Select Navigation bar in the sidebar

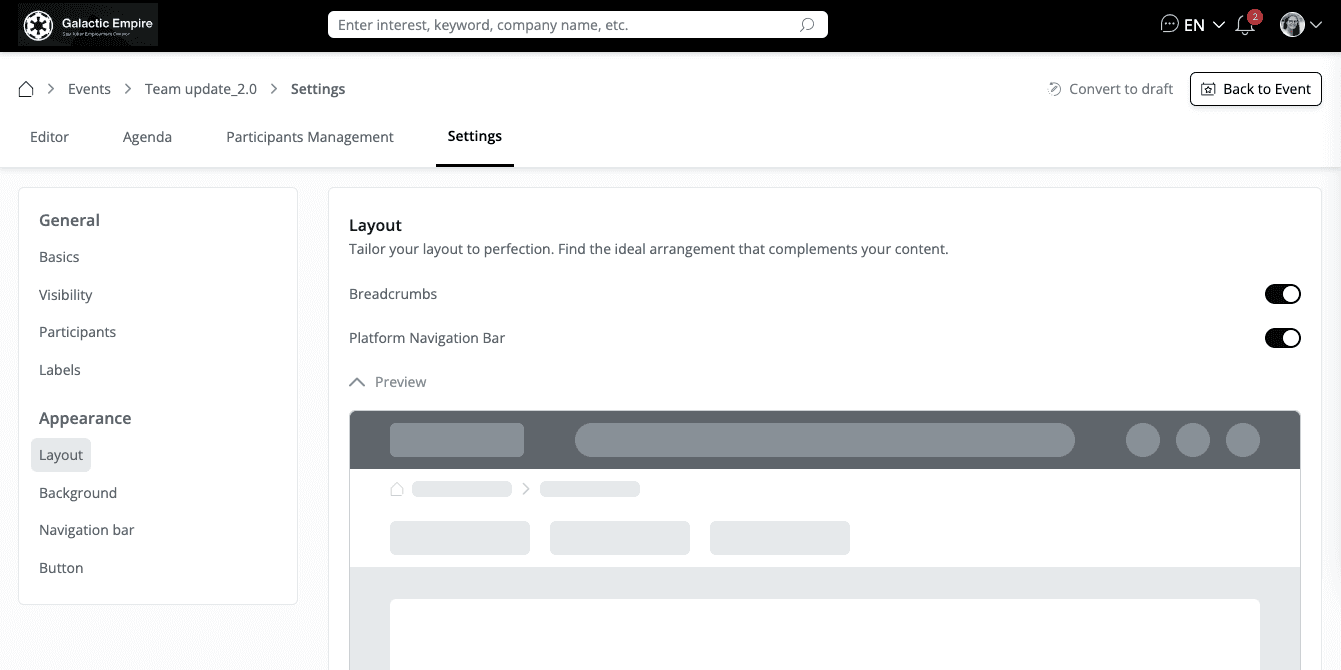click(x=87, y=530)
